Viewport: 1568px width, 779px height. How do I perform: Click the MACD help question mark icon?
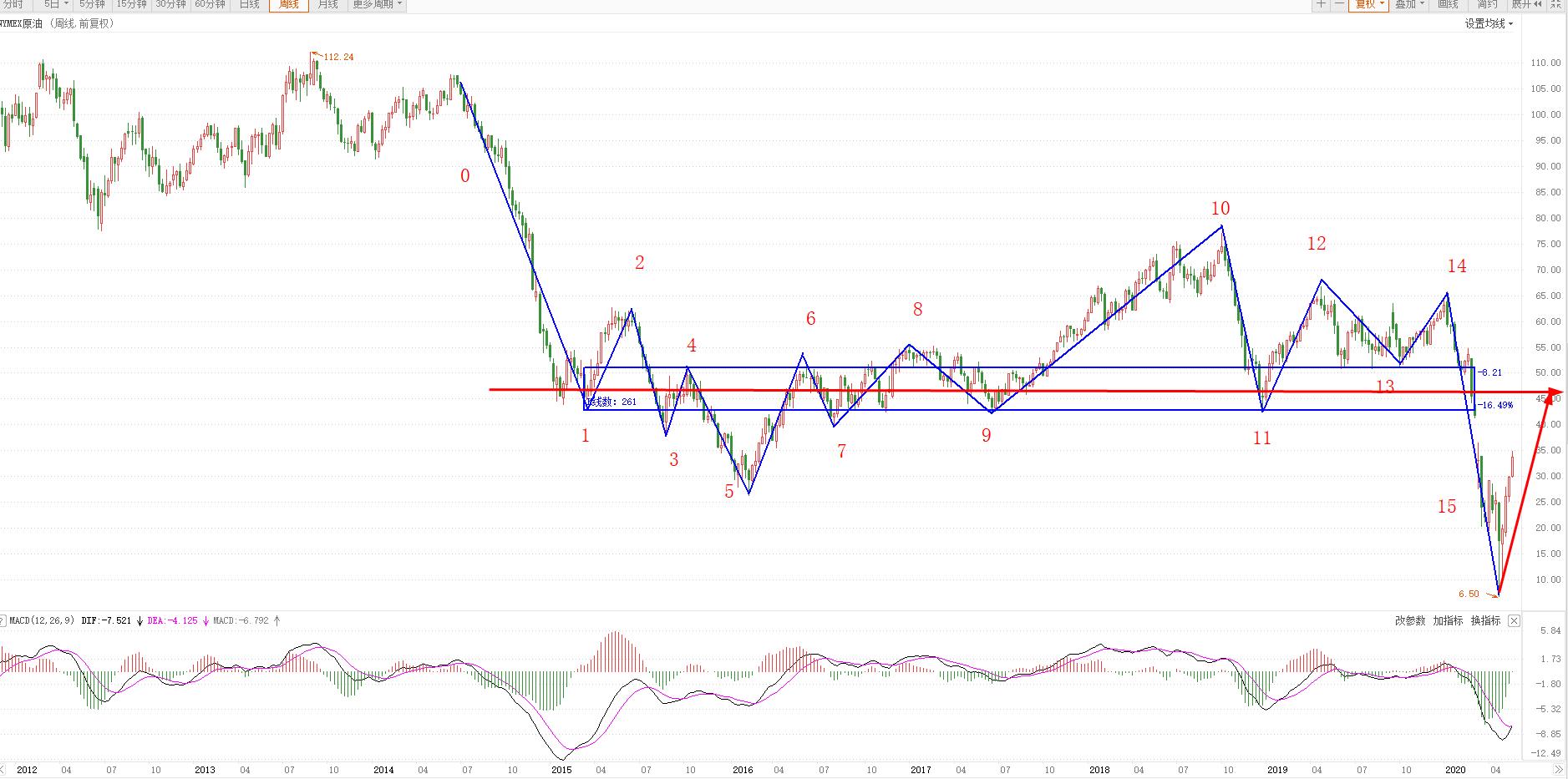3,620
